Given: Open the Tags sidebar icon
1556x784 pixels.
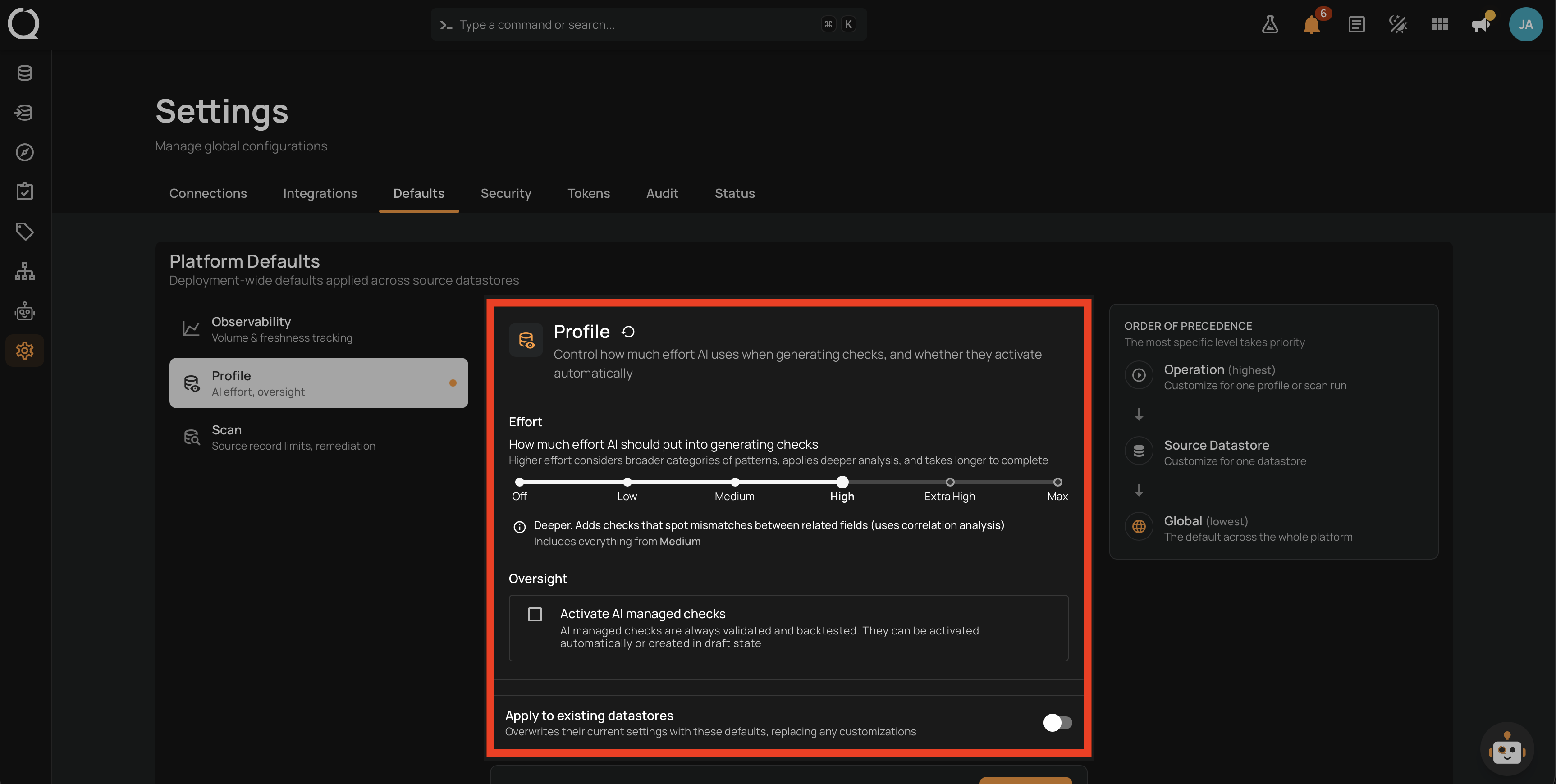Looking at the screenshot, I should point(25,231).
